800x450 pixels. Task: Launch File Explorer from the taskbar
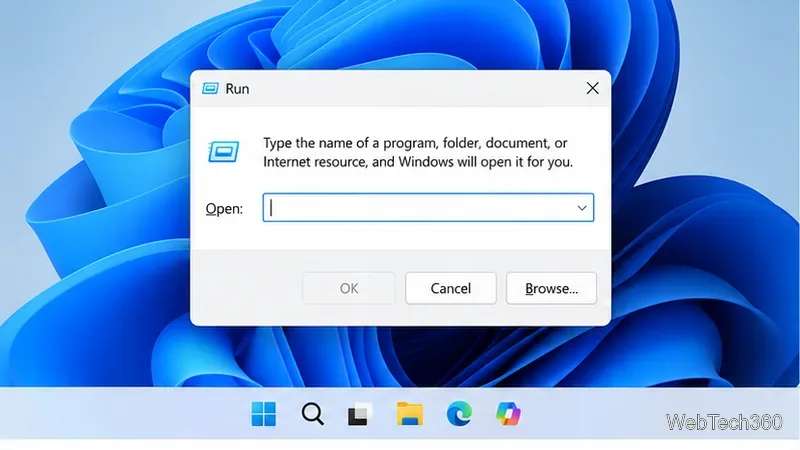(410, 414)
